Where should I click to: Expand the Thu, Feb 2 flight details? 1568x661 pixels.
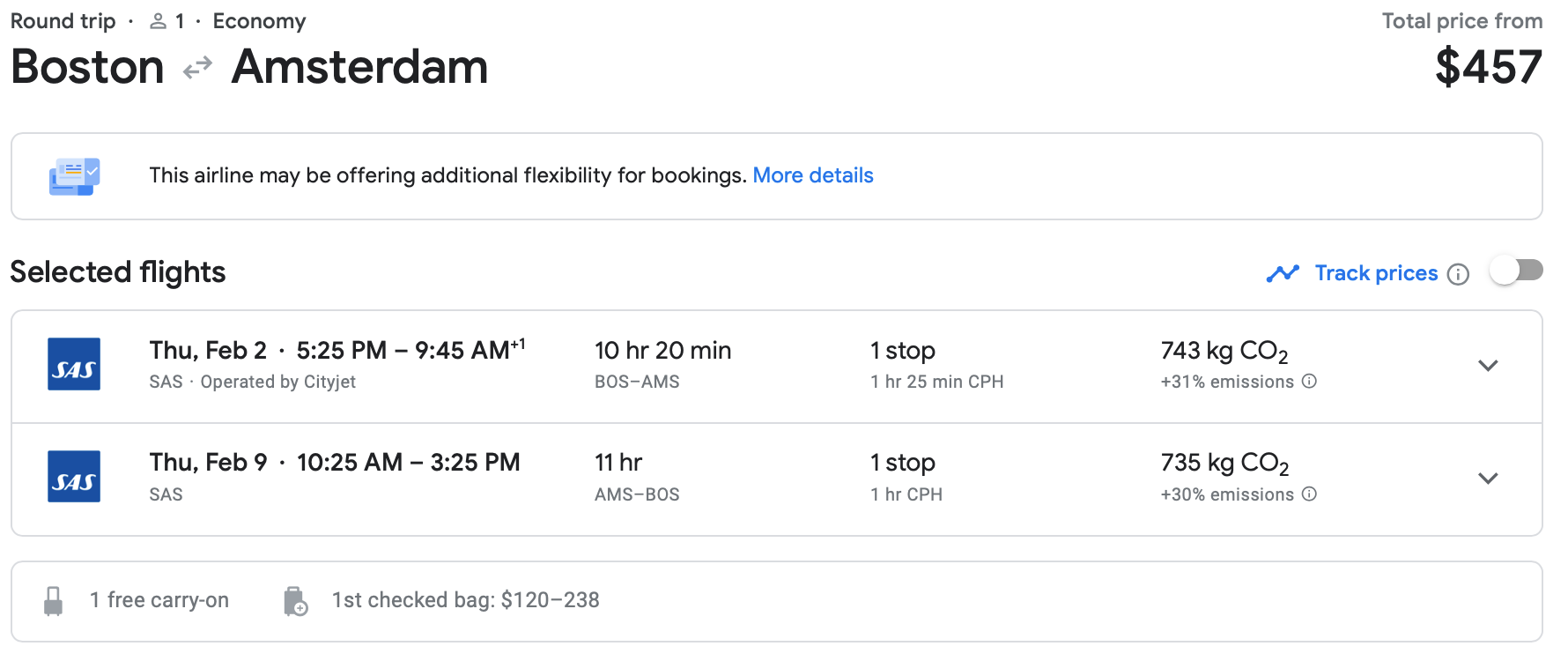[x=1488, y=366]
